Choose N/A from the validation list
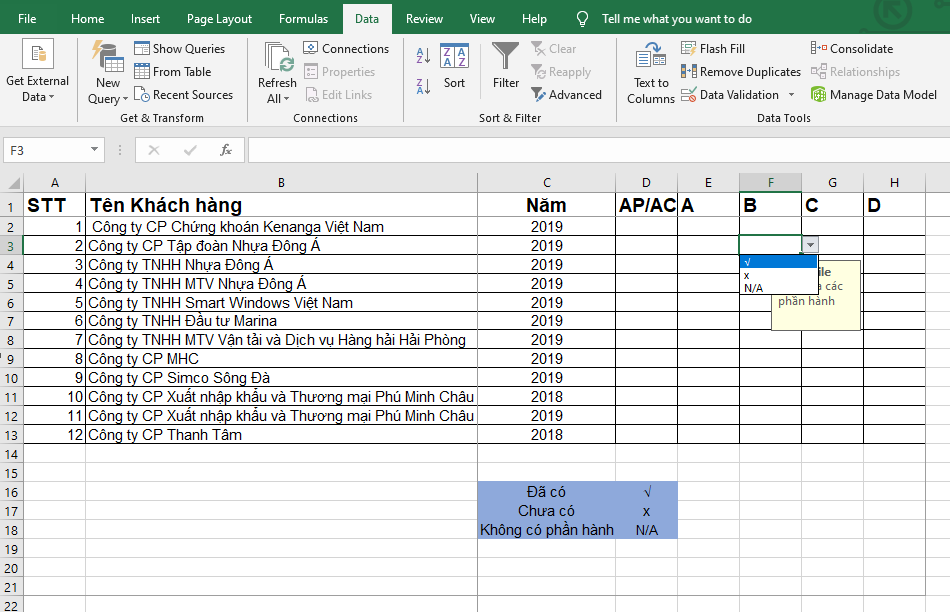 [756, 288]
